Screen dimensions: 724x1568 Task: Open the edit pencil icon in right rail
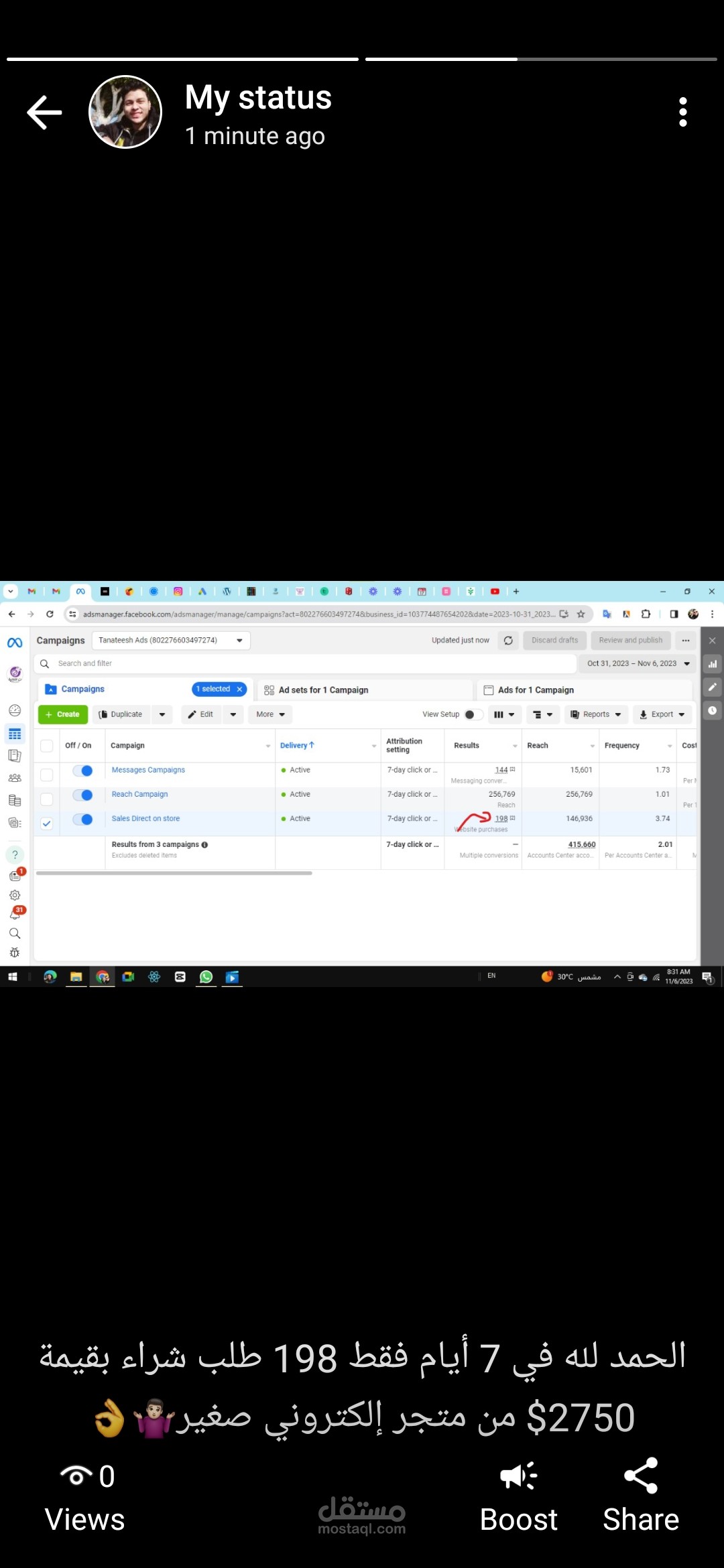tap(713, 687)
